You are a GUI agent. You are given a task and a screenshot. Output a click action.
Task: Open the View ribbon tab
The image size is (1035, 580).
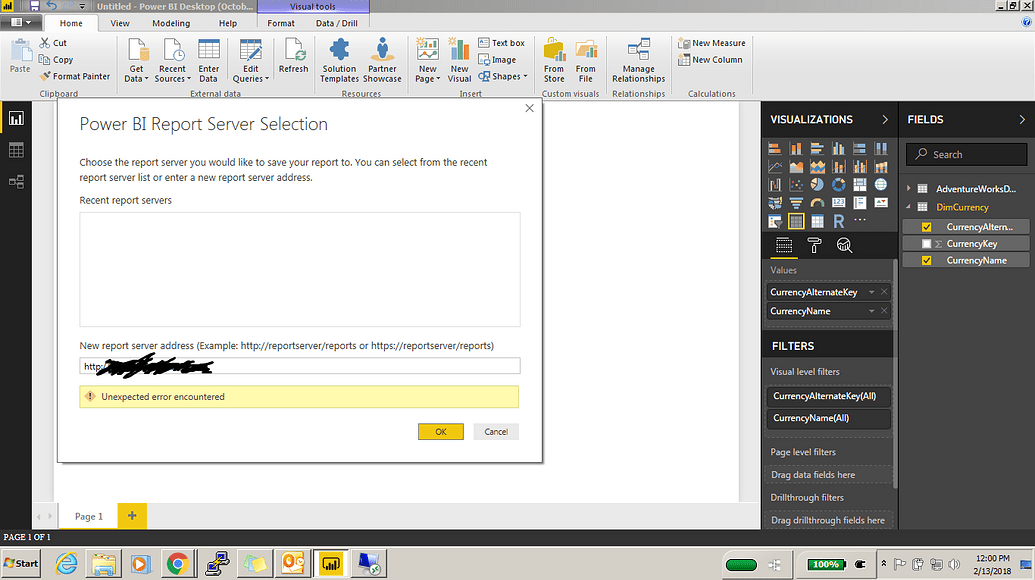[x=120, y=23]
